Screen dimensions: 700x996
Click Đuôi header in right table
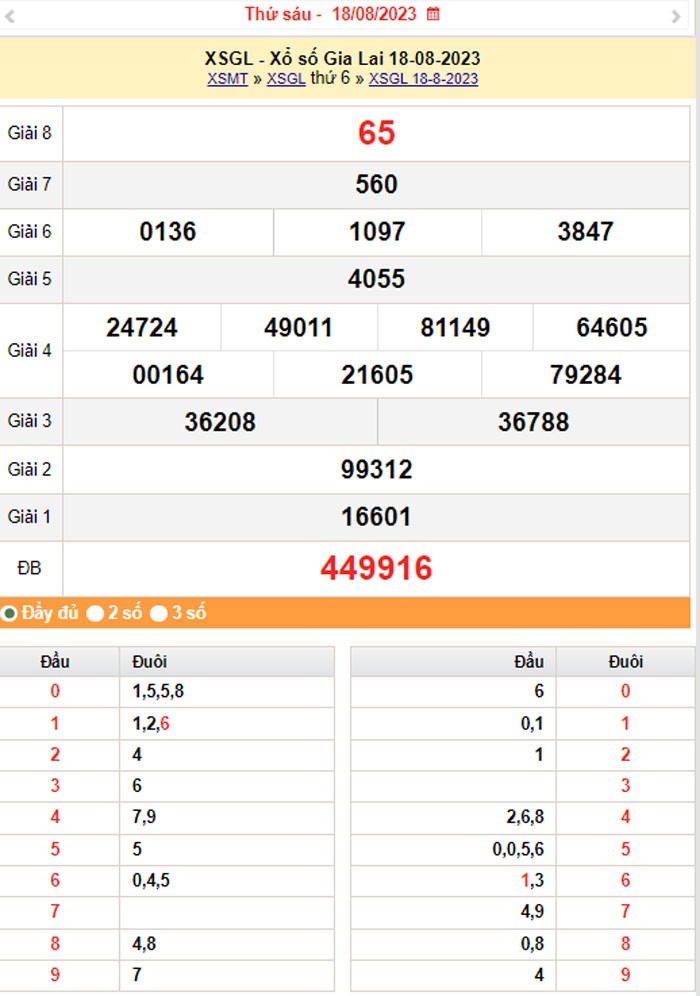coord(626,662)
